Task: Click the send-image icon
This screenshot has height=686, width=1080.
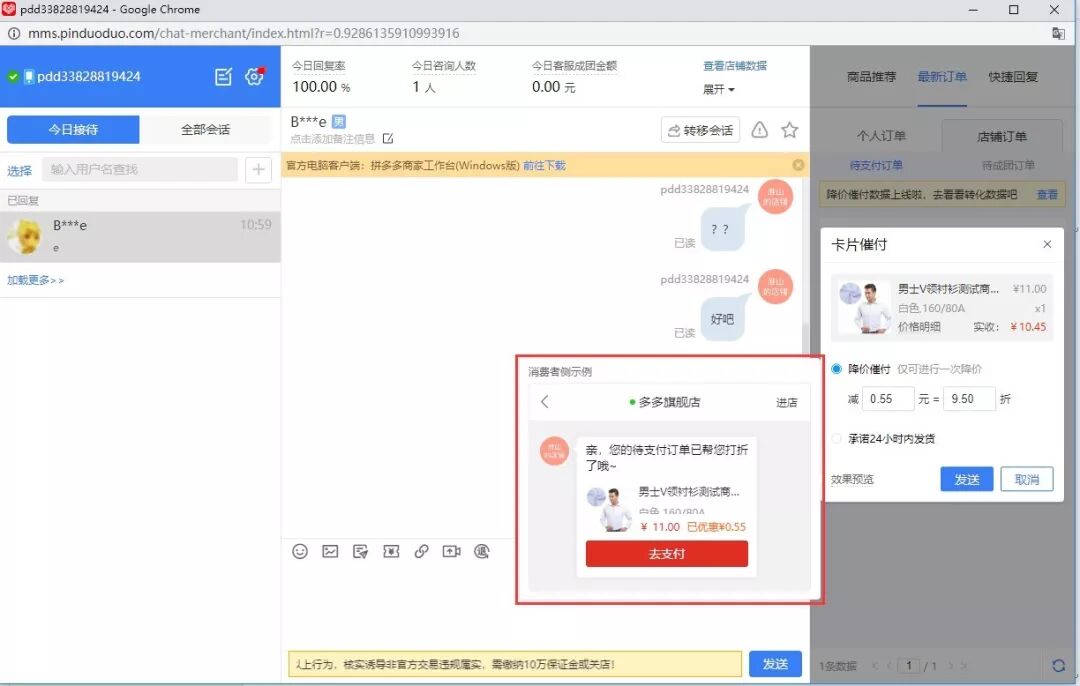Action: coord(330,551)
